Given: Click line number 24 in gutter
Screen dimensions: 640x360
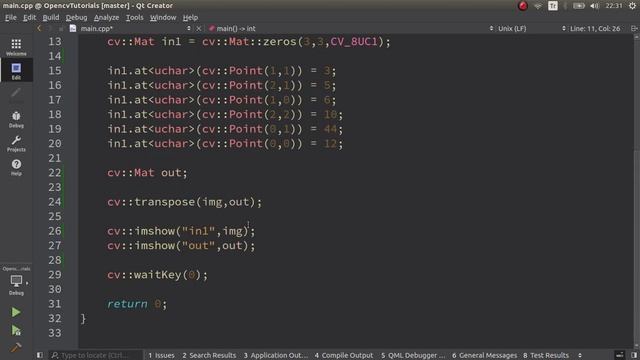Looking at the screenshot, I should click(55, 202).
